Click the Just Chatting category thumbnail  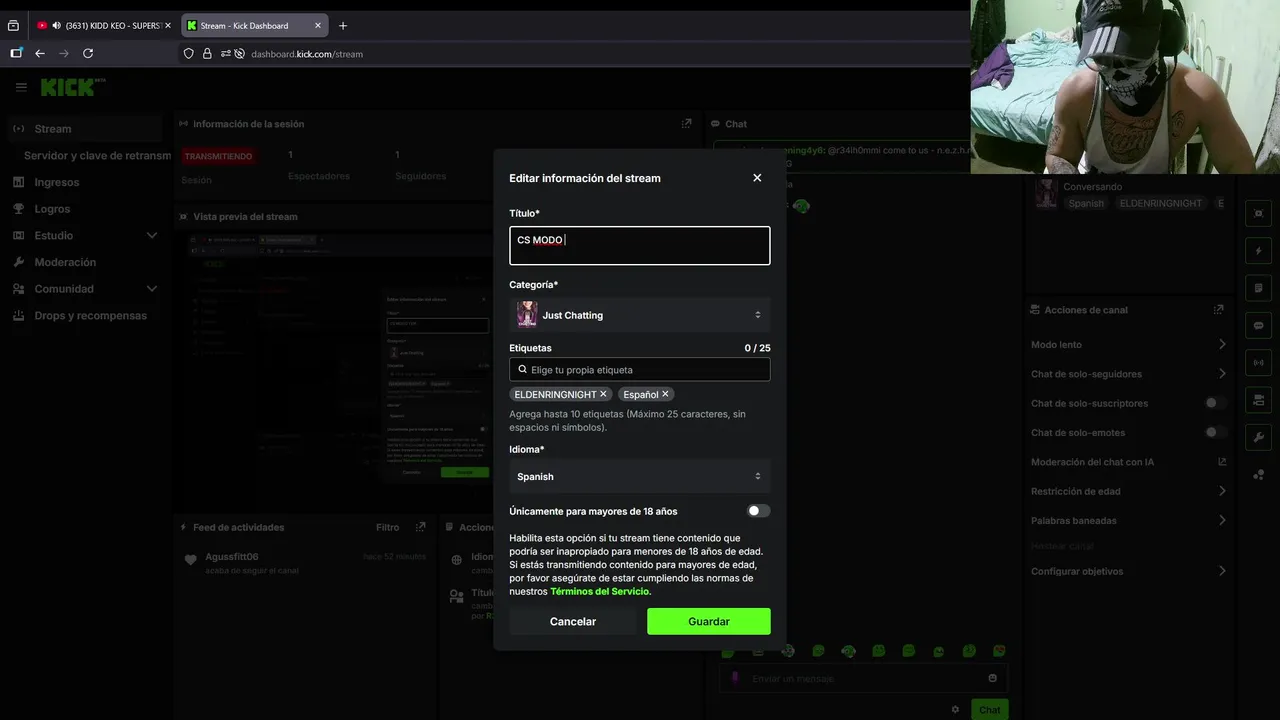[x=527, y=315]
